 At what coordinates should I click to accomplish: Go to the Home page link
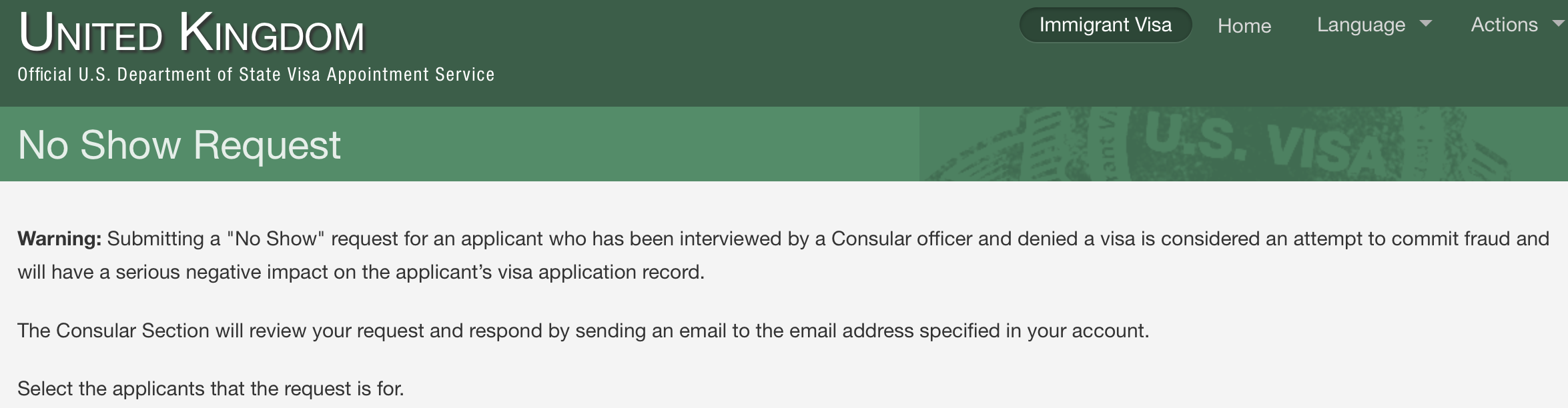click(1244, 26)
